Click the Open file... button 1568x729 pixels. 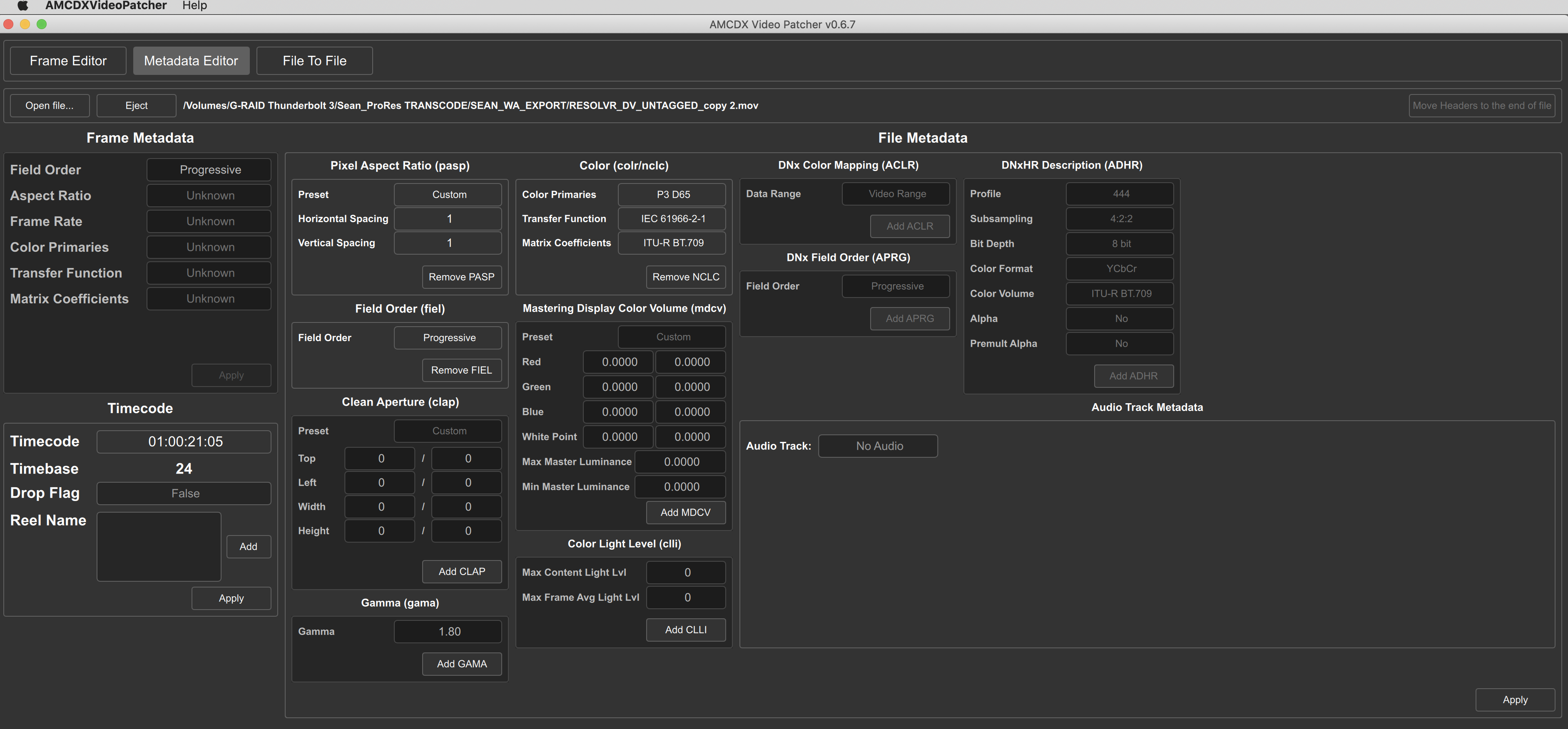tap(49, 105)
